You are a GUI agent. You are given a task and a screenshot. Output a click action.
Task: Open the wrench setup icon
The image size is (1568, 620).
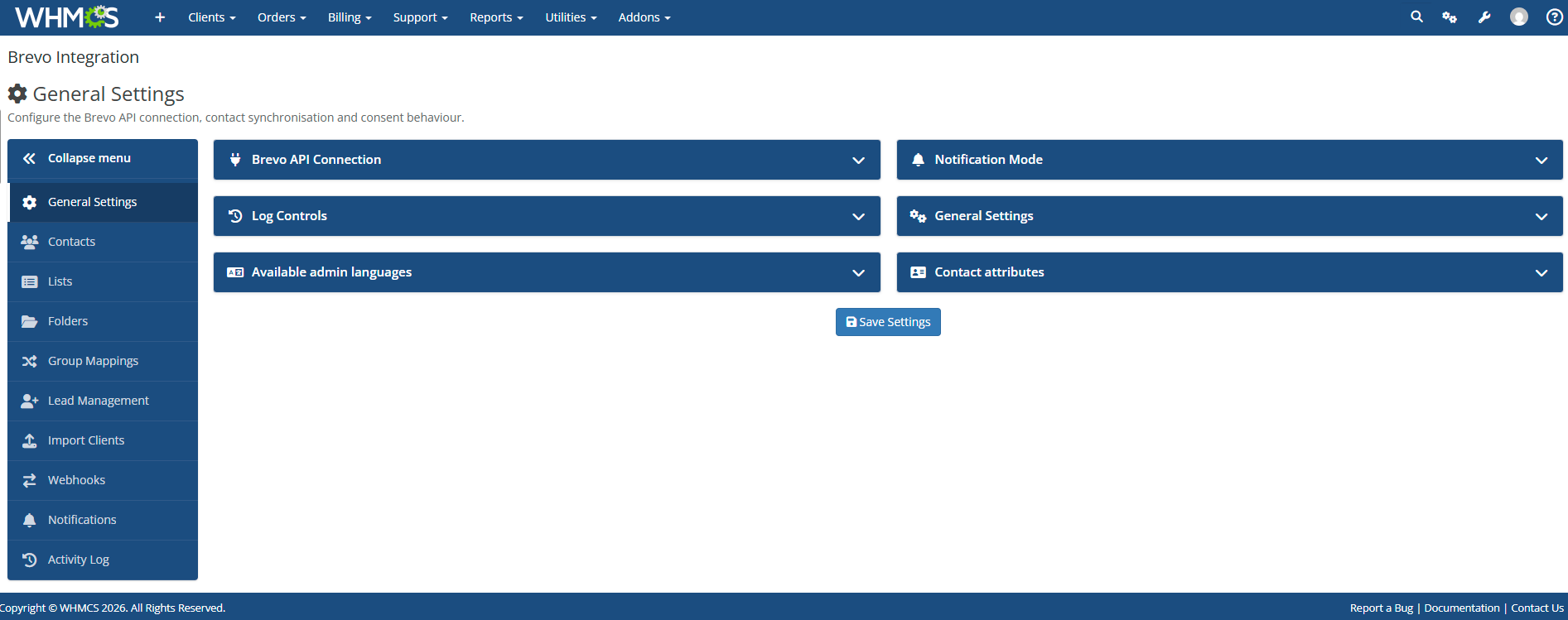pyautogui.click(x=1484, y=17)
